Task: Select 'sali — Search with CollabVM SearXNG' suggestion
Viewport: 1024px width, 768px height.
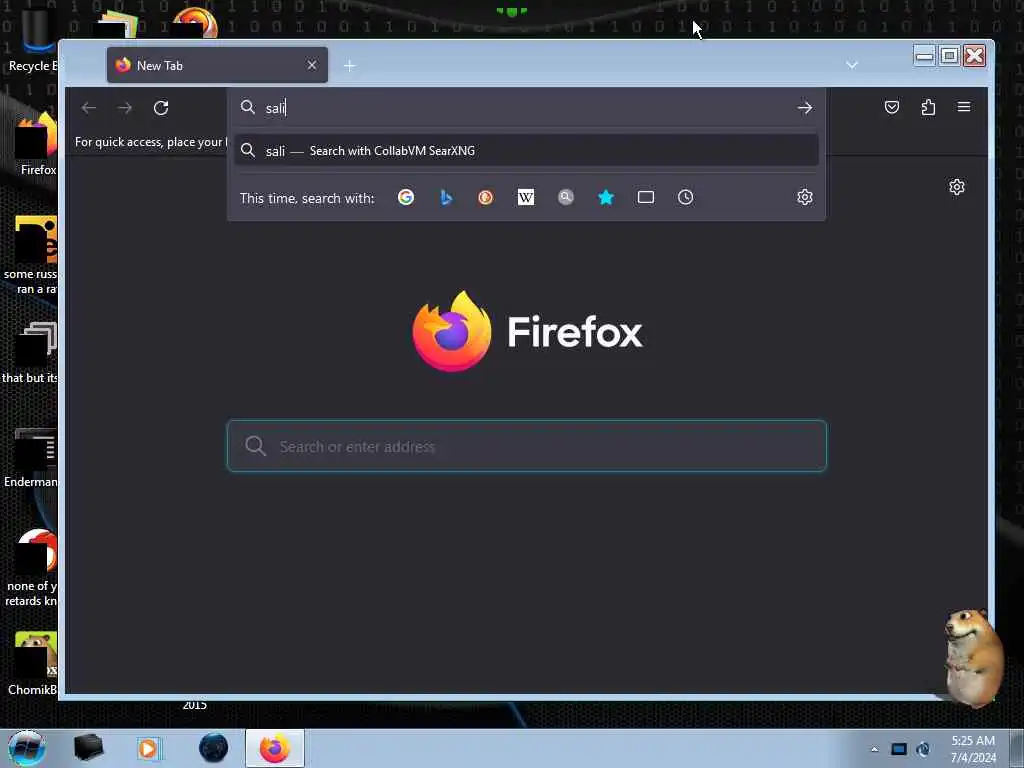Action: tap(526, 151)
